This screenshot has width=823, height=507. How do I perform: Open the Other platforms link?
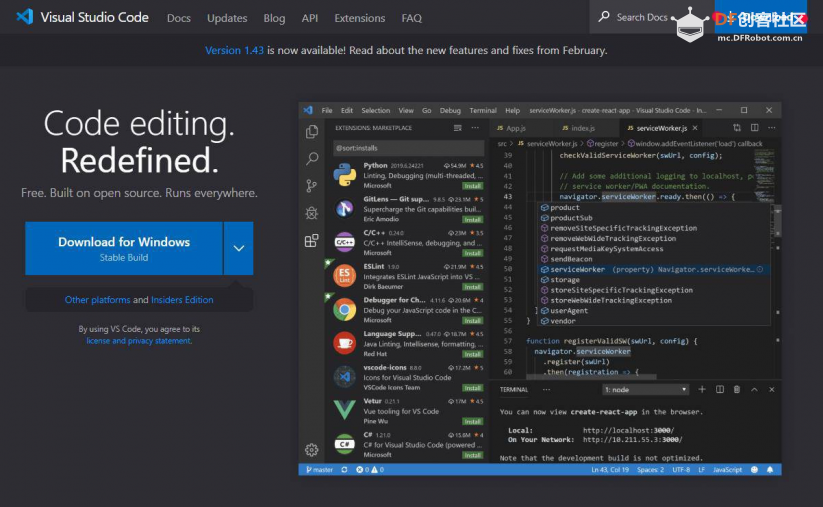(x=97, y=300)
